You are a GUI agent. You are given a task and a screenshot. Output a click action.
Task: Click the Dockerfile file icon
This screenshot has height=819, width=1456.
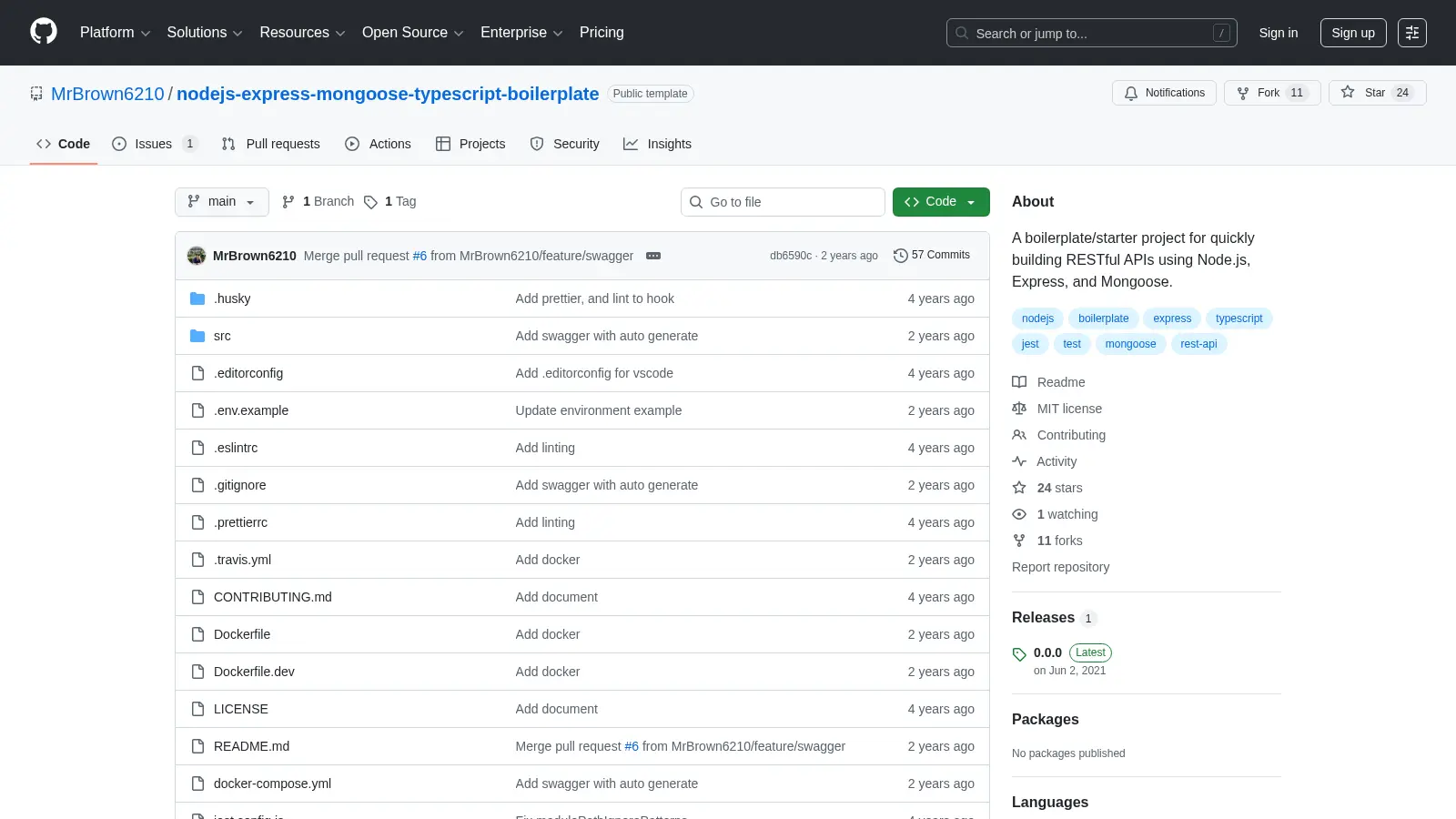(x=197, y=634)
